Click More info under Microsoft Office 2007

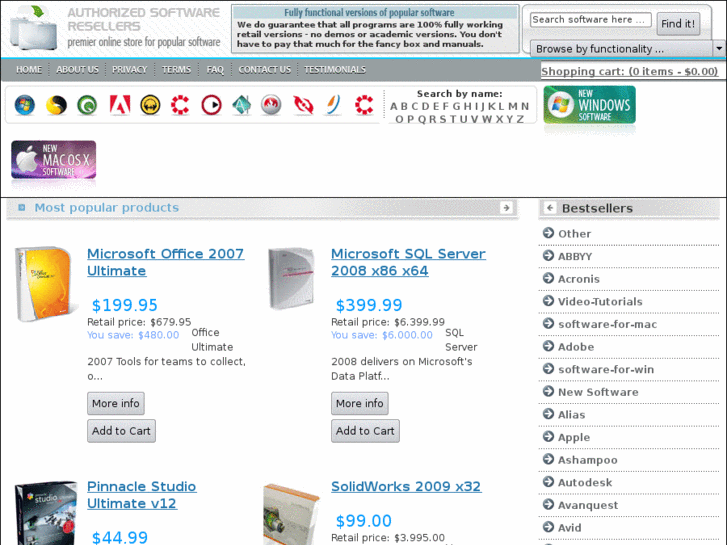116,404
